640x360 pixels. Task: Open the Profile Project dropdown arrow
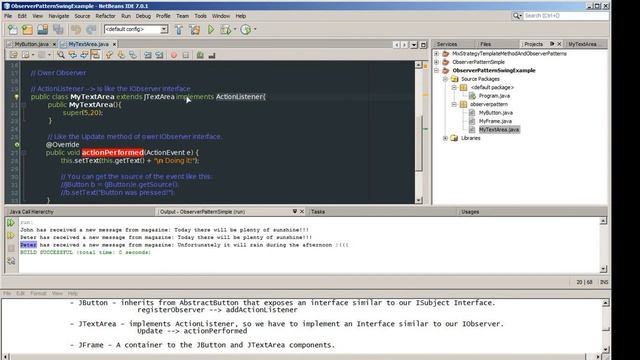[x=255, y=29]
